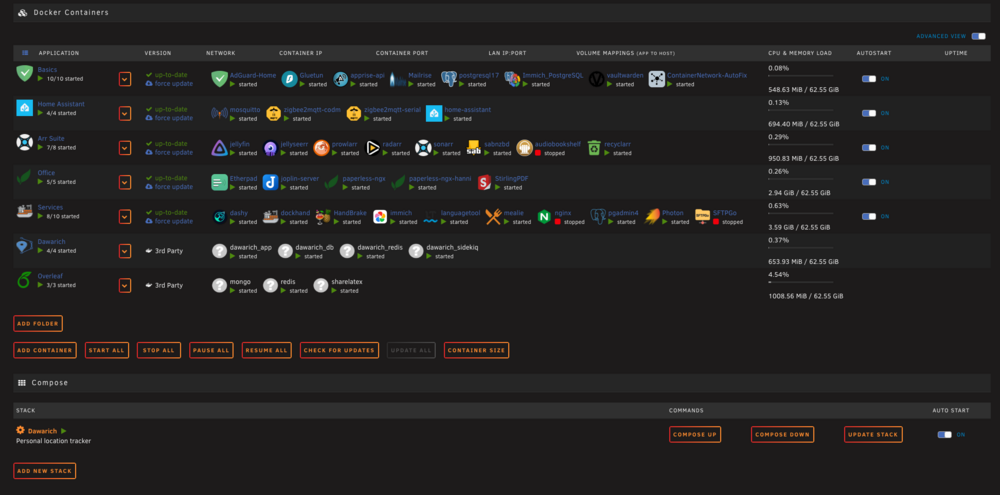Image resolution: width=1000 pixels, height=495 pixels.
Task: Select the StirlingPDF container icon
Action: point(485,182)
